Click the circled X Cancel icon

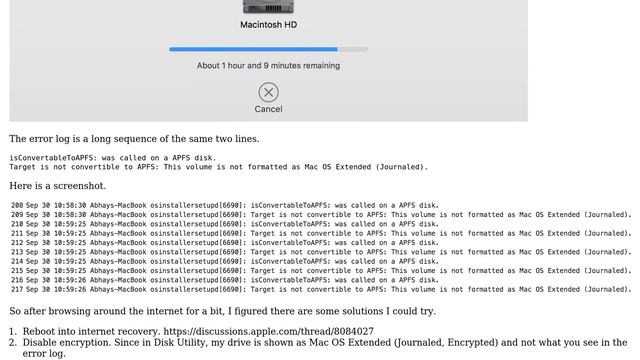point(268,92)
